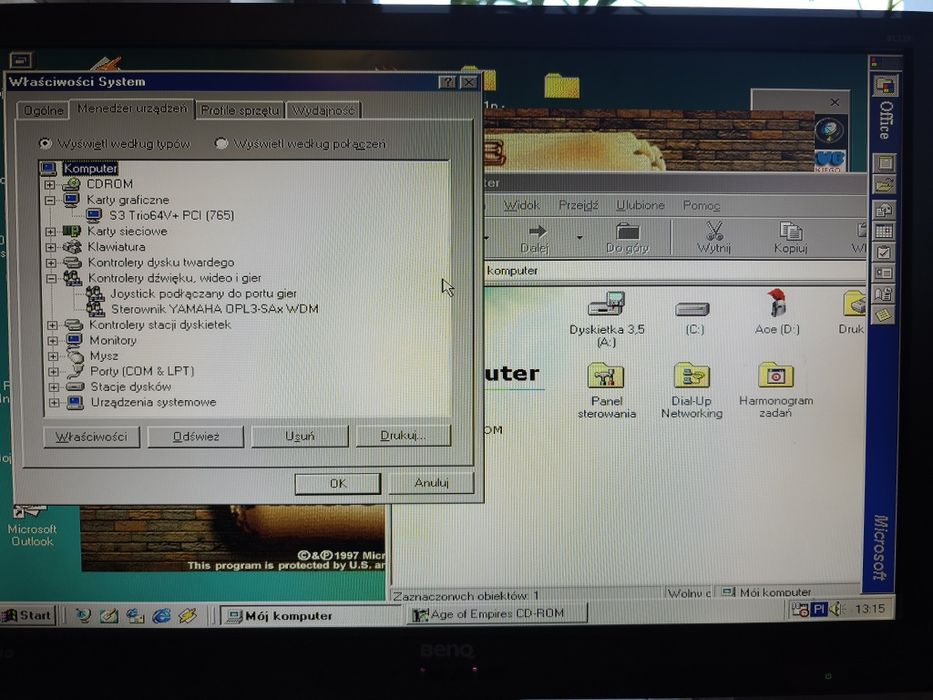Click the Usuń button
This screenshot has width=933, height=700.
299,436
